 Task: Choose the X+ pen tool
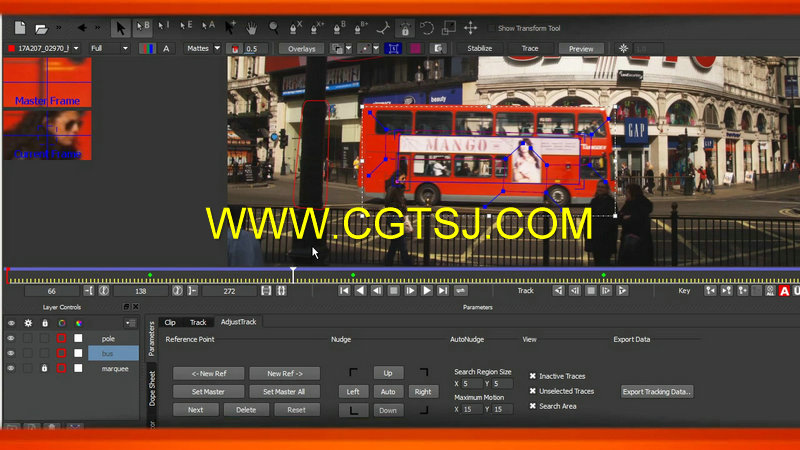pos(317,28)
